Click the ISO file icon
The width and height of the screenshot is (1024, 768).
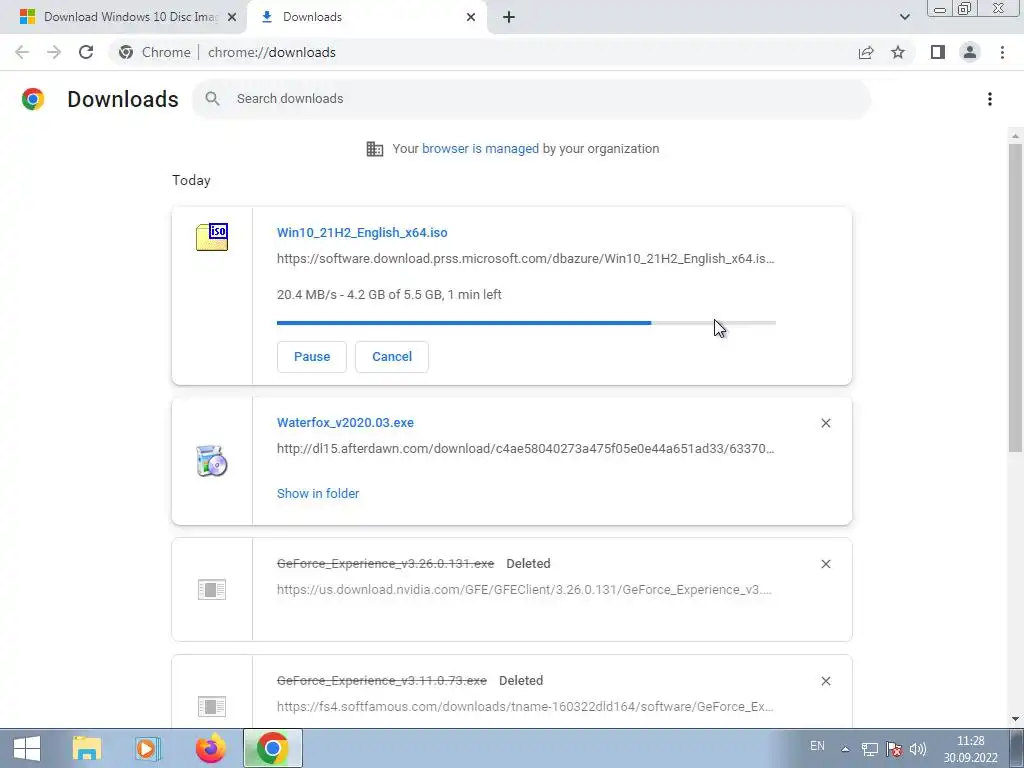pos(212,236)
